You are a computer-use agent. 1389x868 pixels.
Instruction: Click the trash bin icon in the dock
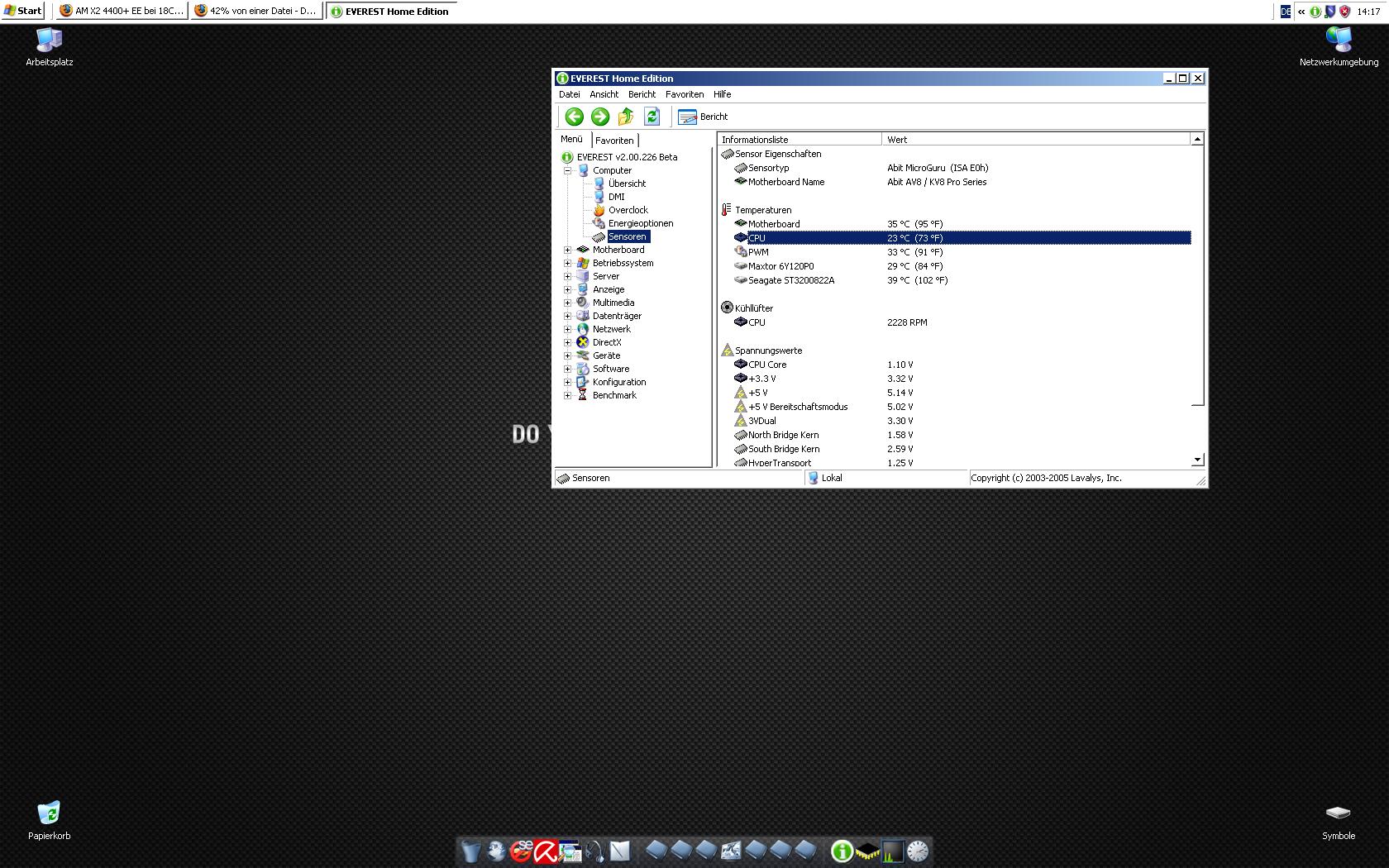coord(470,851)
